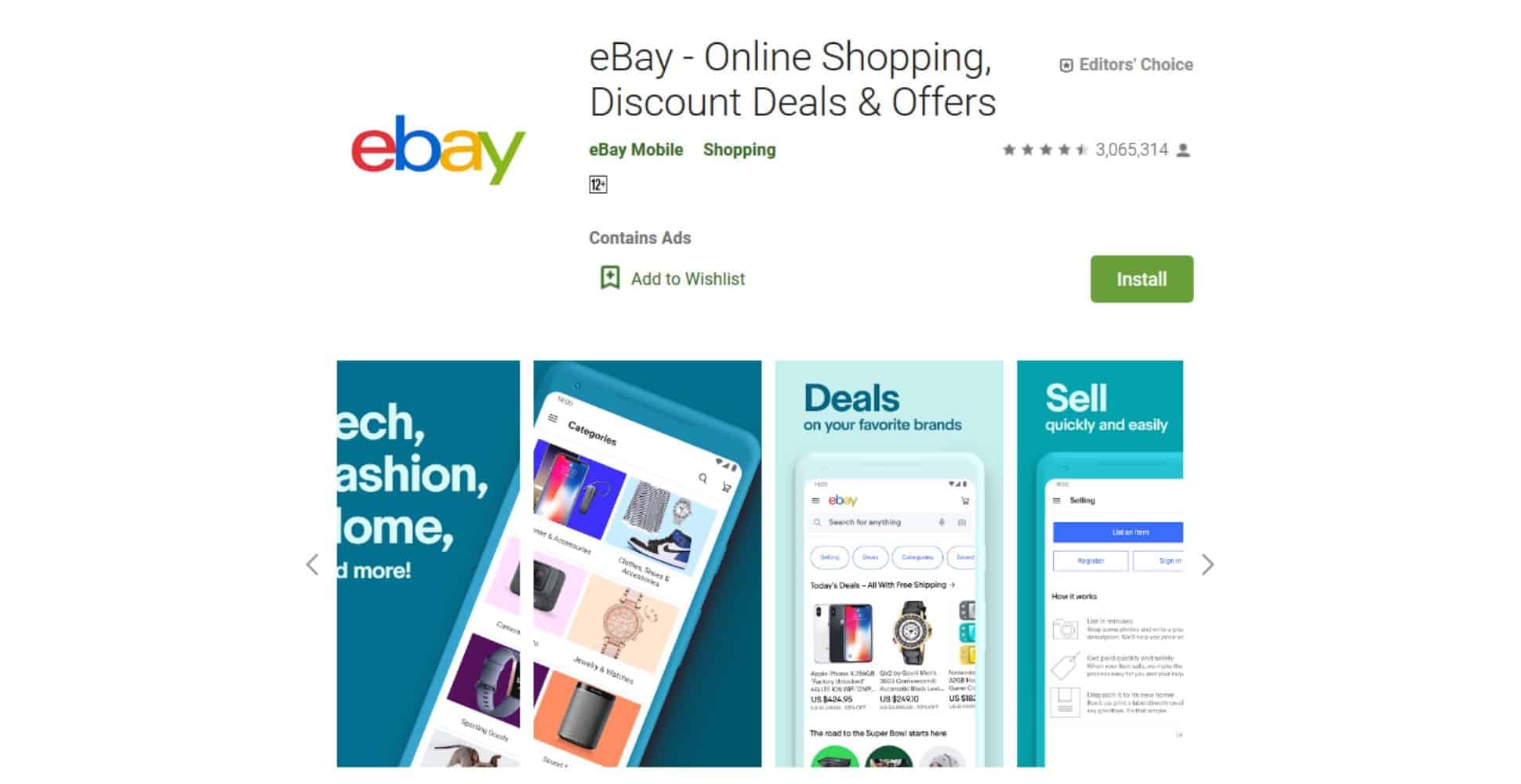Show next screenshots with right arrow

click(1207, 564)
